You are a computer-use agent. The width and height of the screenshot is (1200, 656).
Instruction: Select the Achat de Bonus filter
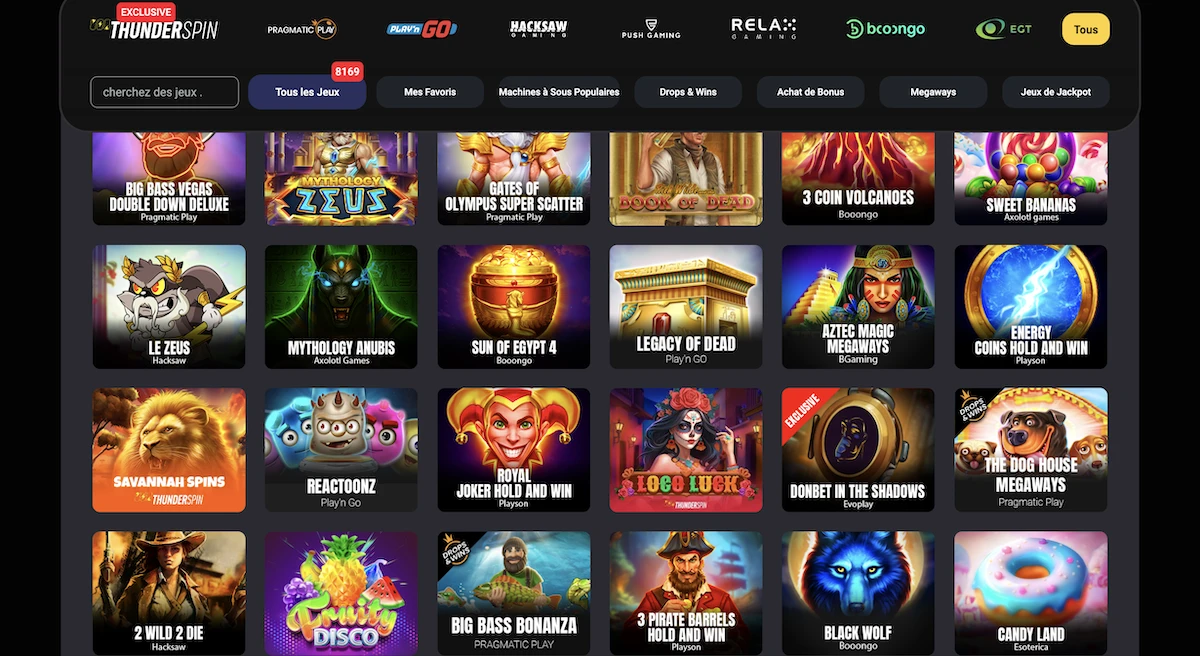[x=811, y=92]
